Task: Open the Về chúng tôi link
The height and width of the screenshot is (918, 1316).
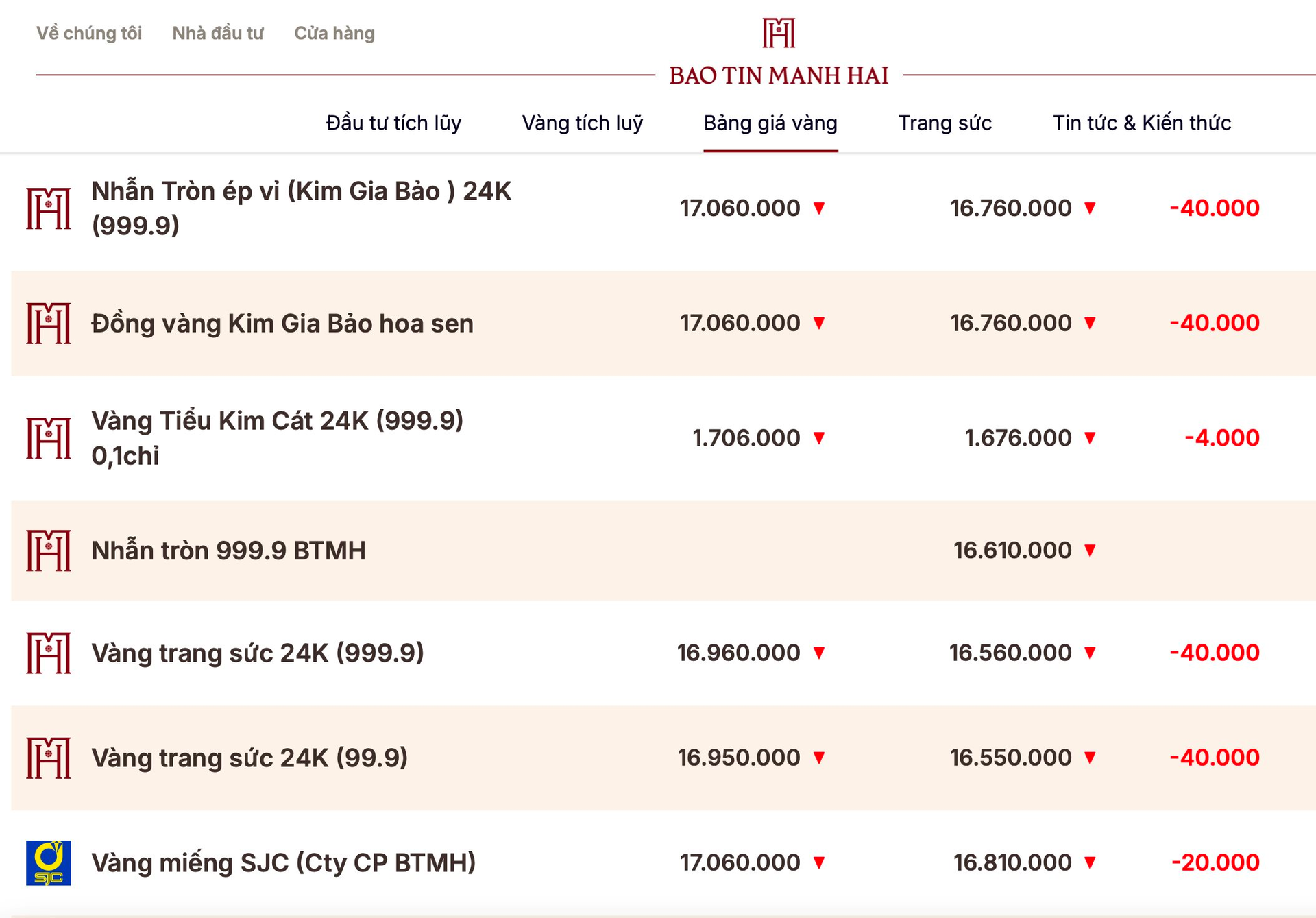Action: click(x=89, y=34)
